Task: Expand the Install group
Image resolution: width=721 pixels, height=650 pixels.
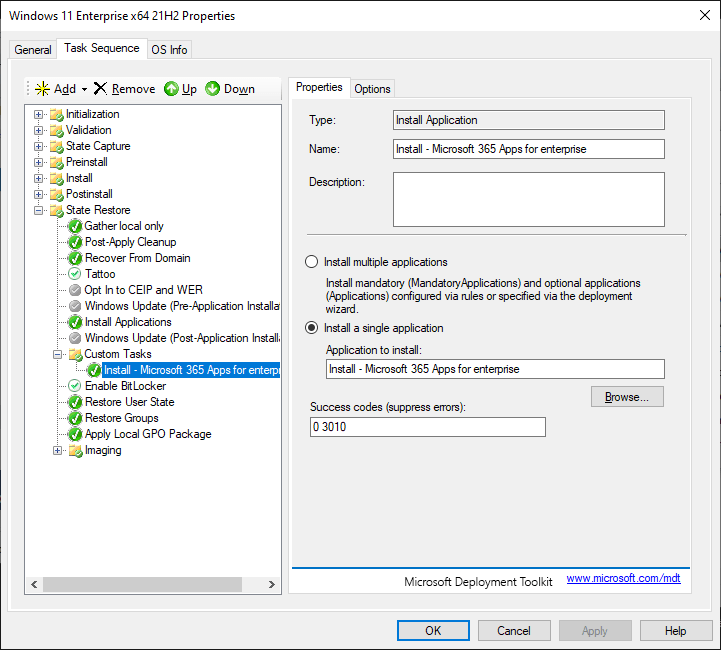Action: pyautogui.click(x=39, y=178)
